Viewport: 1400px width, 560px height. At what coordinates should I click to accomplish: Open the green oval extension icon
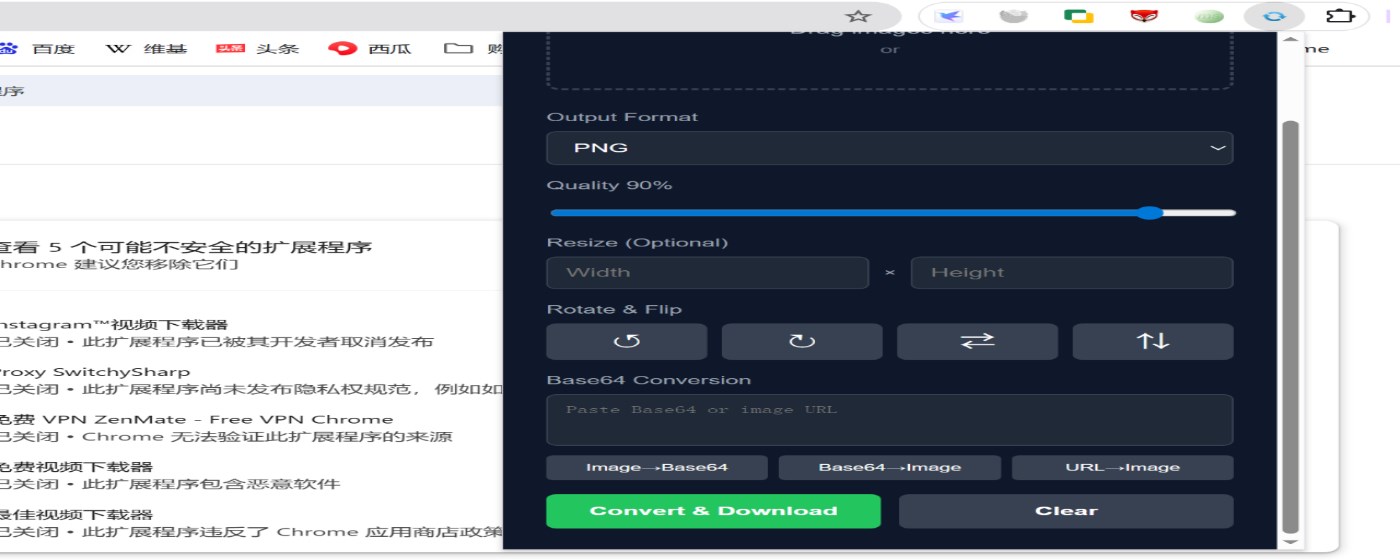tap(1210, 16)
